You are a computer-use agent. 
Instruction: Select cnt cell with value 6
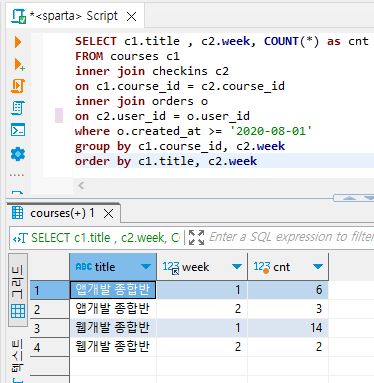tap(288, 290)
